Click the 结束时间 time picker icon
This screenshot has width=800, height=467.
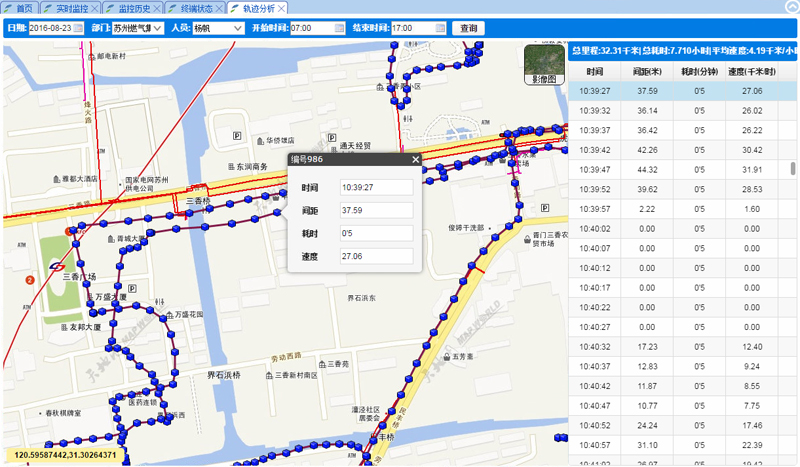pyautogui.click(x=441, y=28)
